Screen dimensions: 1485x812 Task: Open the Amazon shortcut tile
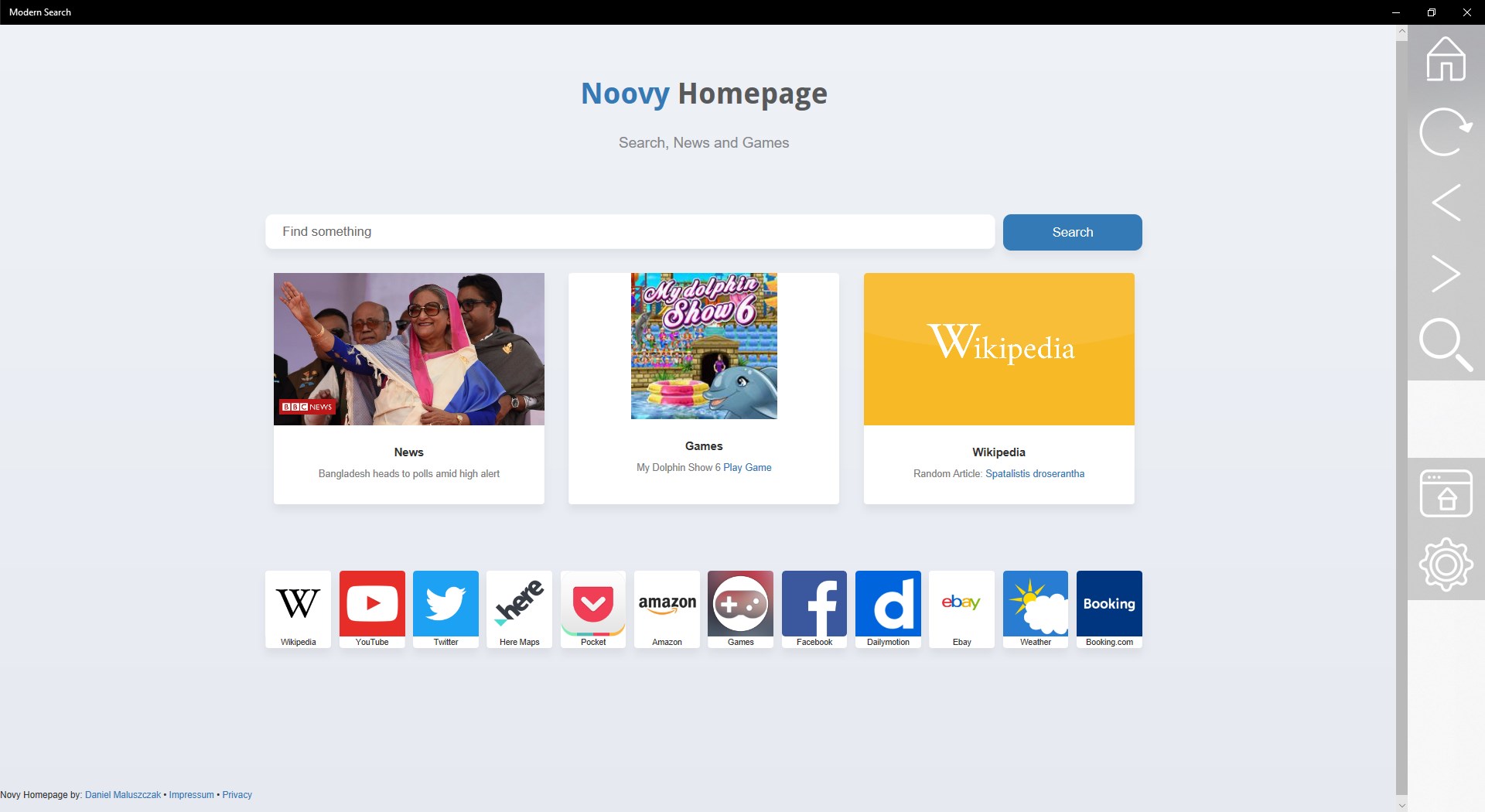click(x=667, y=609)
